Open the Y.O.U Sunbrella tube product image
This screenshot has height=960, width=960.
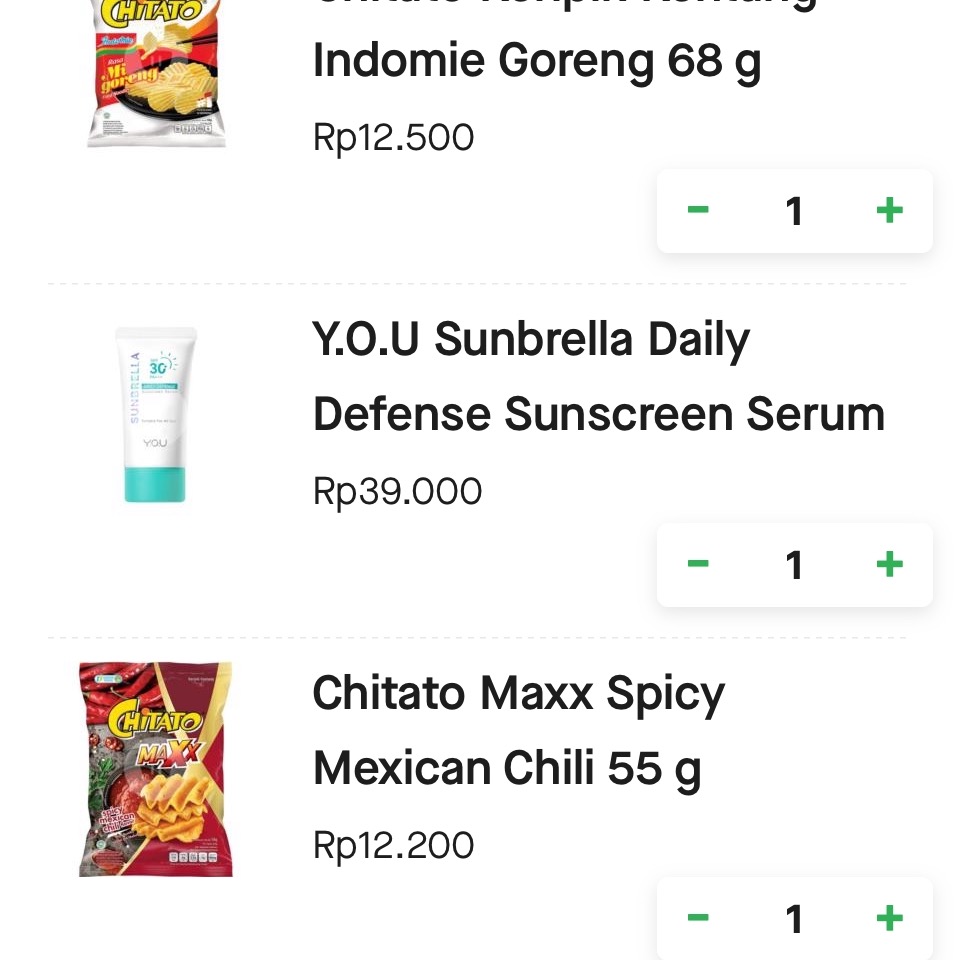click(x=156, y=414)
